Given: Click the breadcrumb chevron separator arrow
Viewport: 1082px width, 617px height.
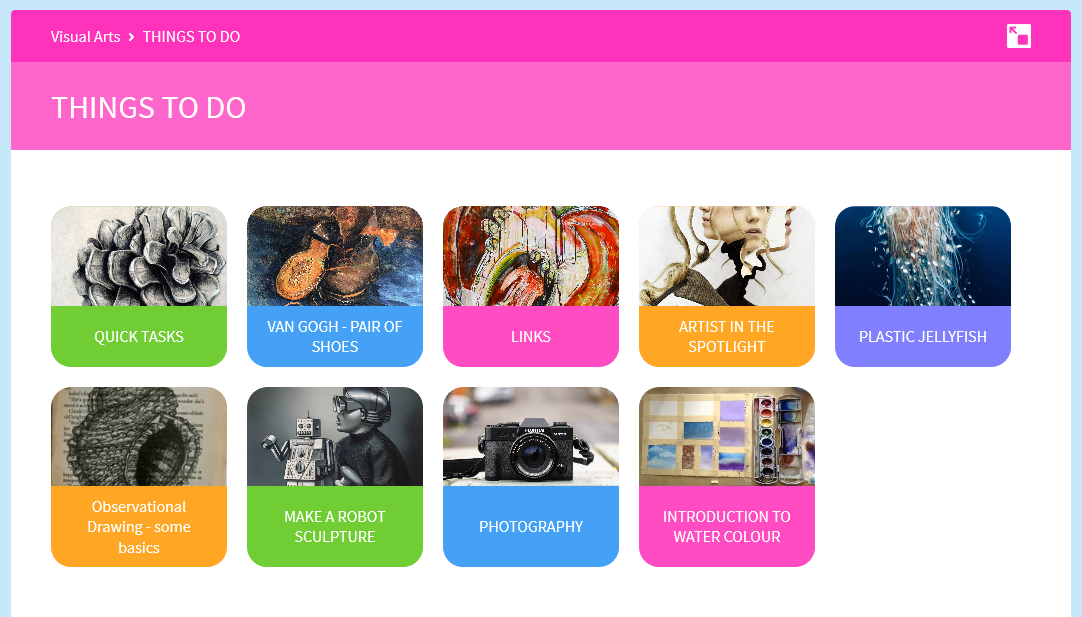Looking at the screenshot, I should tap(131, 37).
